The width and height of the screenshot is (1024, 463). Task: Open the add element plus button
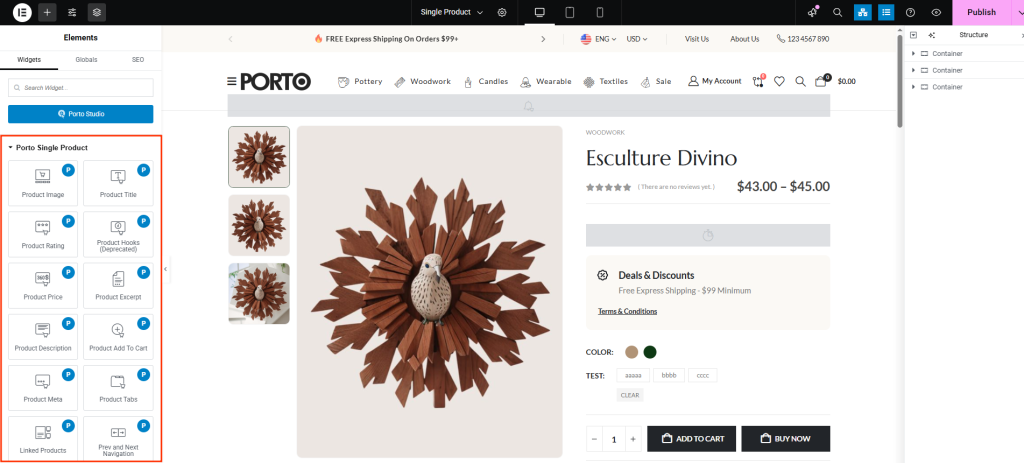(x=47, y=12)
